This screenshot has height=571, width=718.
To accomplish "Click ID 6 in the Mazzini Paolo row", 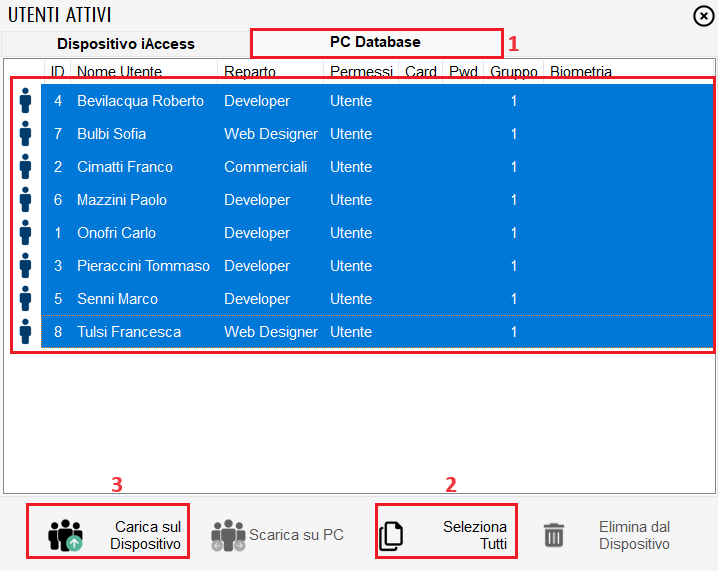I will (58, 200).
